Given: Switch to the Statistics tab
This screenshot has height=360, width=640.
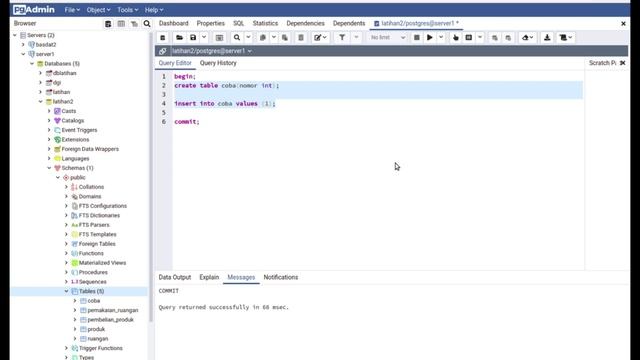Looking at the screenshot, I should pos(265,23).
